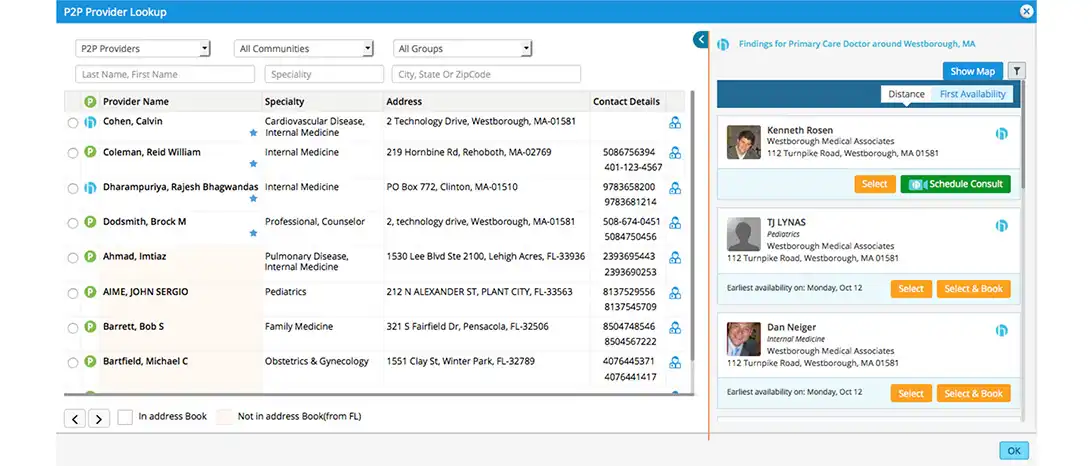Switch to the Distance tab

906,94
